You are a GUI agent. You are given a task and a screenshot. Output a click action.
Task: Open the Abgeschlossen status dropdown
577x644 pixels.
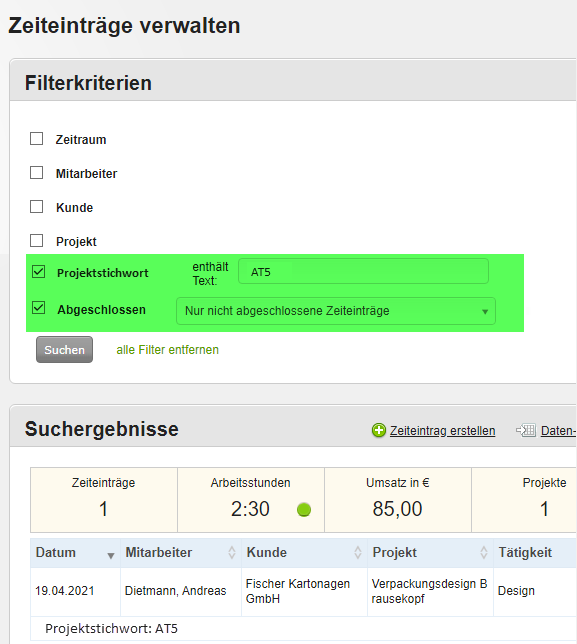click(336, 311)
